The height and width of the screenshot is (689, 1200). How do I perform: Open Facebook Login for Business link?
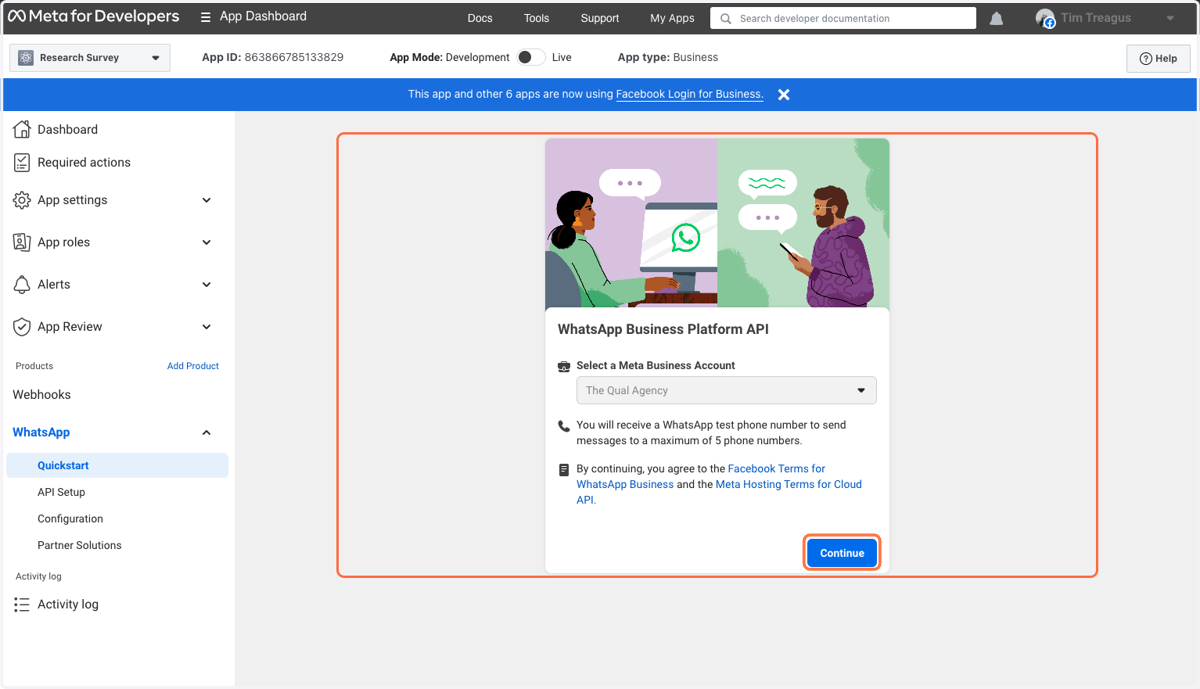click(689, 94)
